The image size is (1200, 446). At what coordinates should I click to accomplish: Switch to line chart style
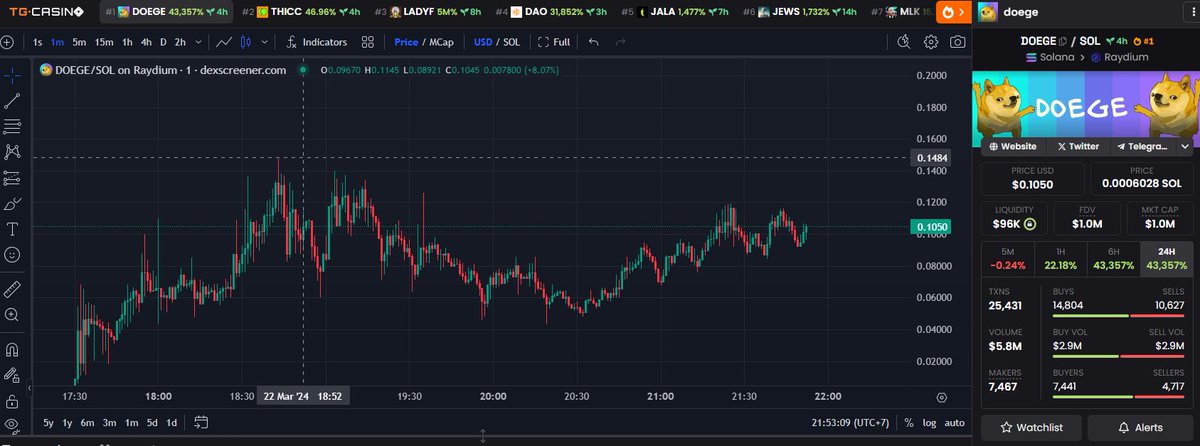click(226, 42)
